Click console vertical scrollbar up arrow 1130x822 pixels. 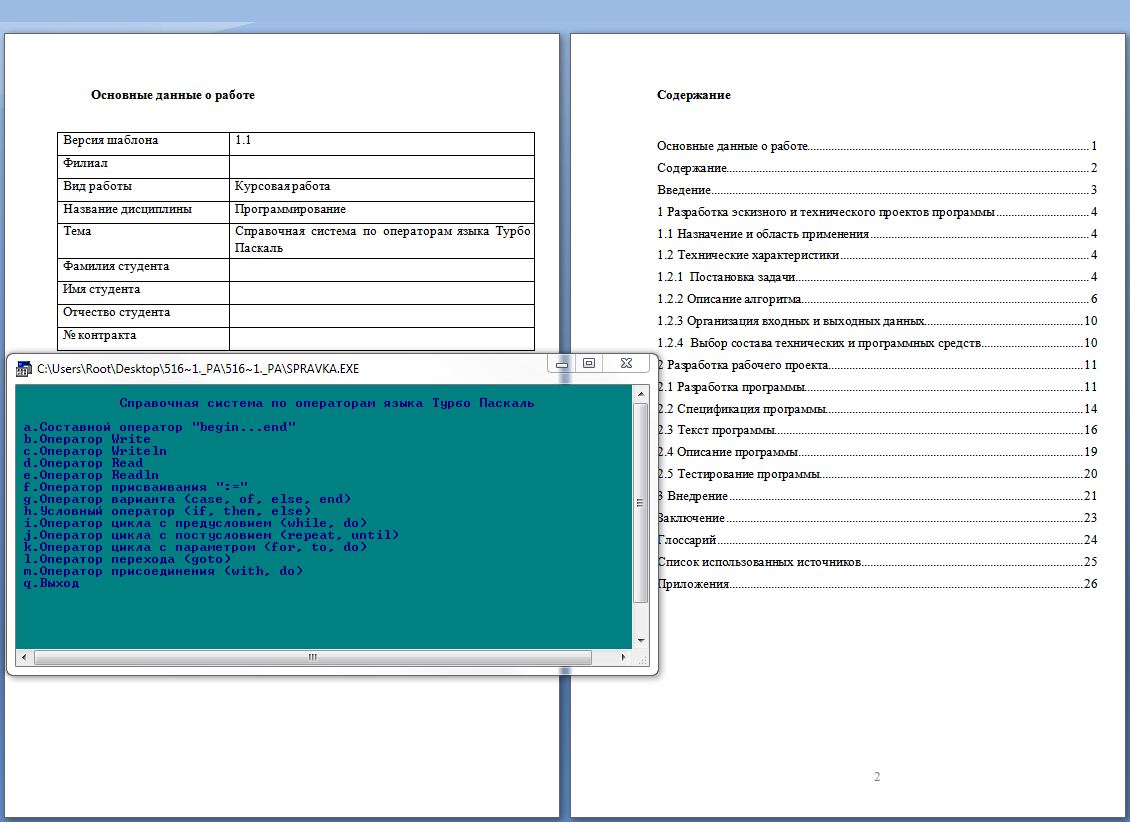(641, 394)
